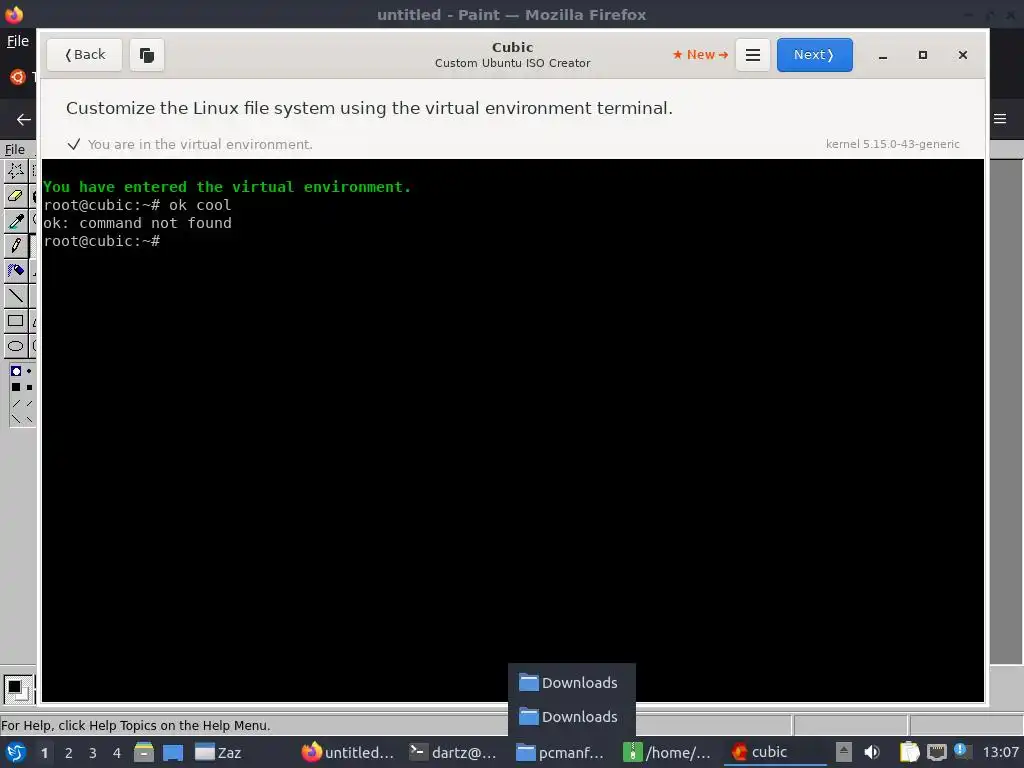The width and height of the screenshot is (1024, 768).
Task: Open the file manager launcher in taskbar
Action: tap(144, 752)
